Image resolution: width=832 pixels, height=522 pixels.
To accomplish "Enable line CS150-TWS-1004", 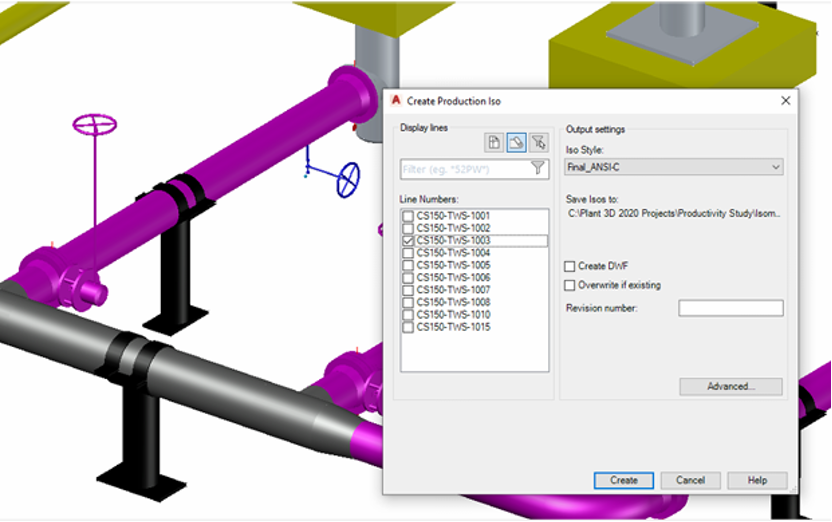I will point(408,253).
